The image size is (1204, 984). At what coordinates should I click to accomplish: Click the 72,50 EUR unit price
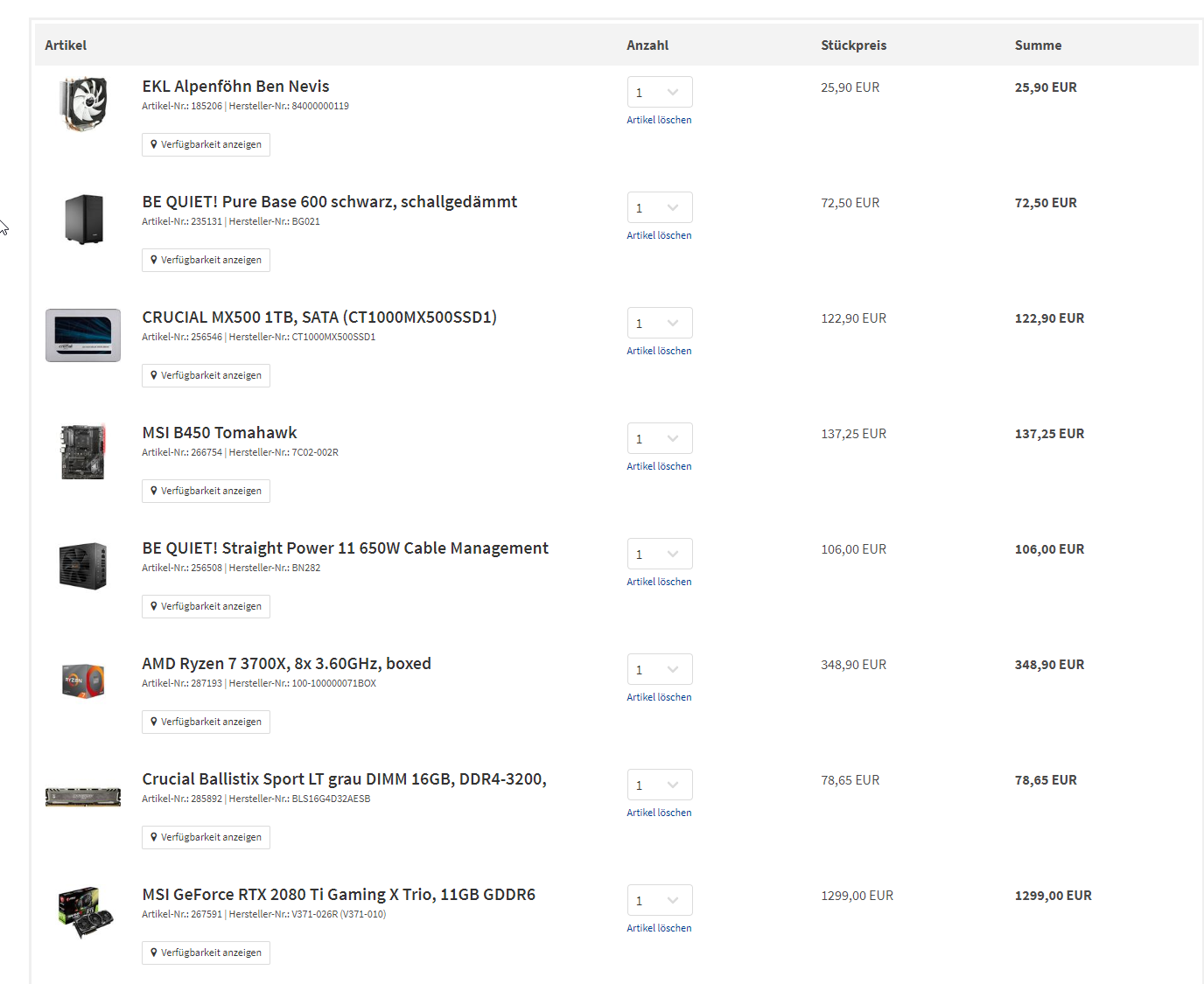click(850, 203)
